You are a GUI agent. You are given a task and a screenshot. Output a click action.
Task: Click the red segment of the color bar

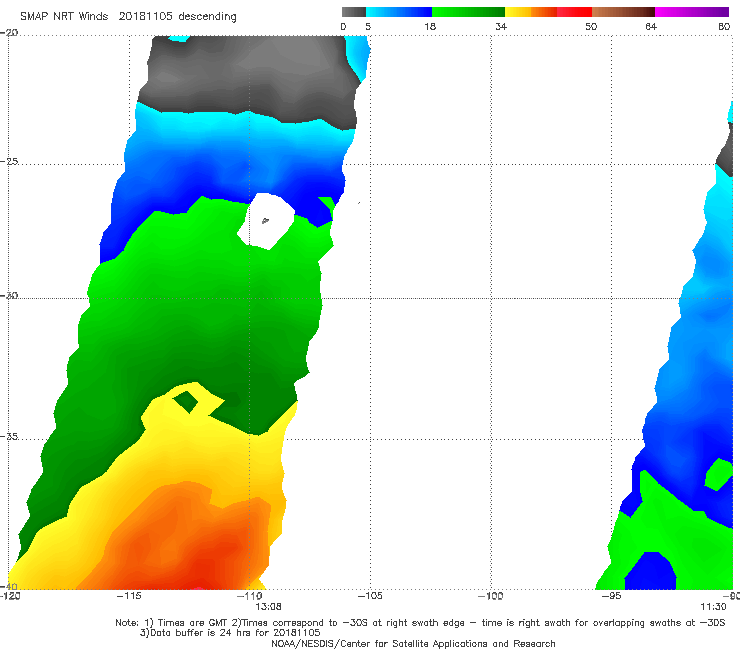coord(574,12)
